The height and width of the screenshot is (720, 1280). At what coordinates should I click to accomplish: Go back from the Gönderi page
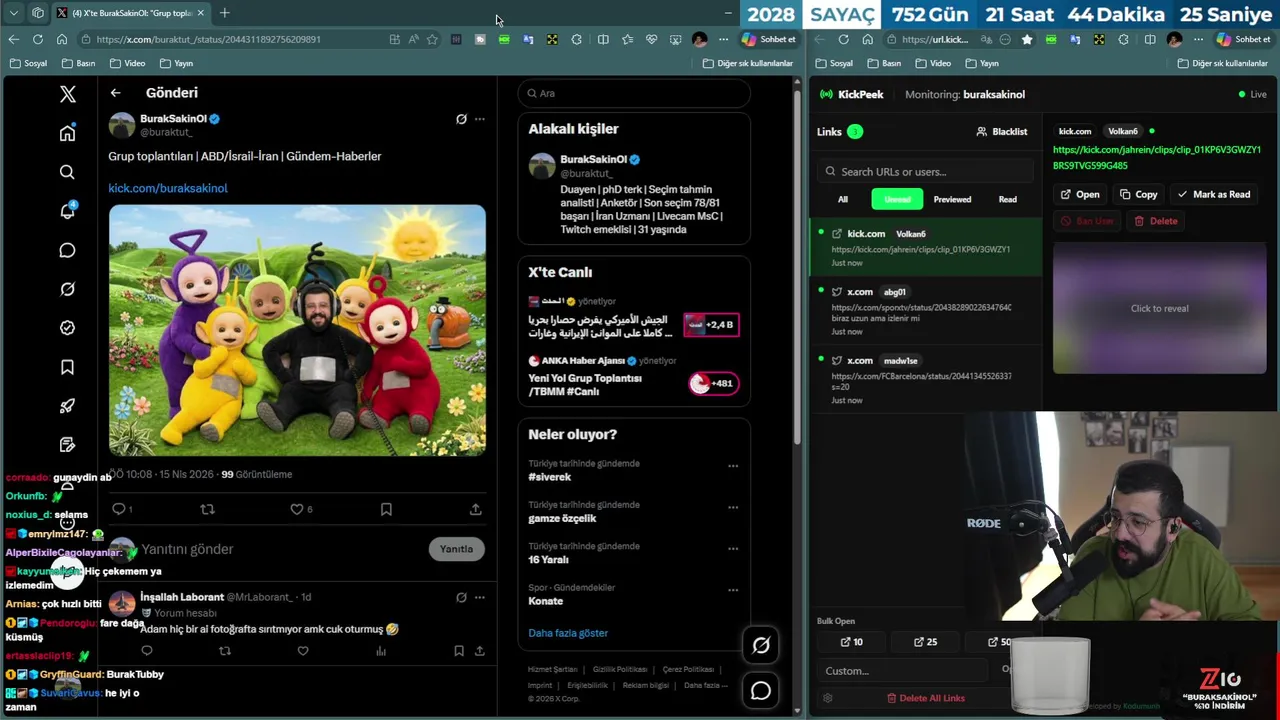click(115, 93)
